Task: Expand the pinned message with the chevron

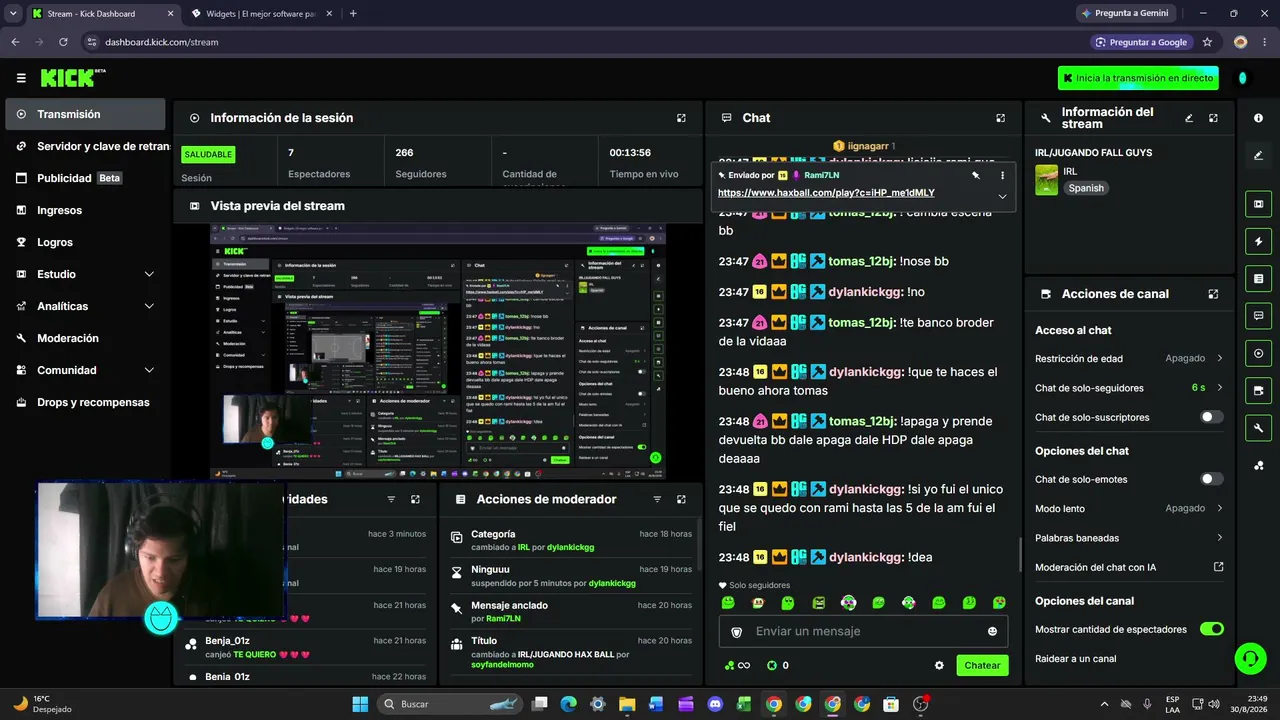Action: [x=1002, y=196]
